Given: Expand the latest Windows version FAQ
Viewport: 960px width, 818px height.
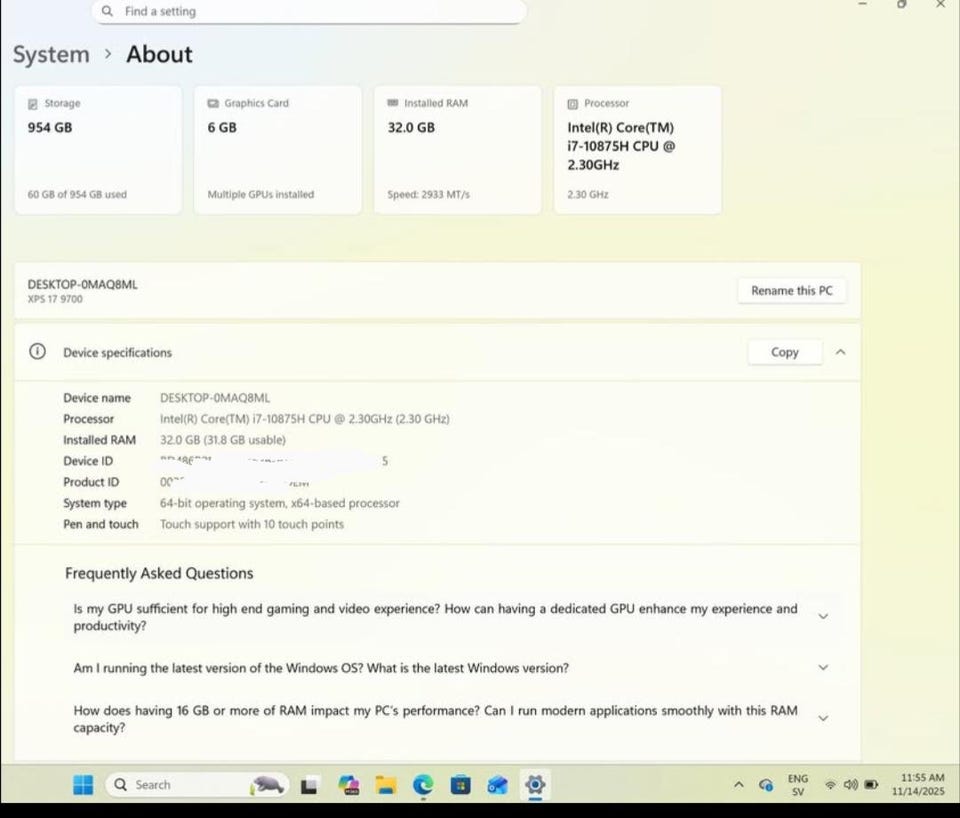Looking at the screenshot, I should coord(823,667).
